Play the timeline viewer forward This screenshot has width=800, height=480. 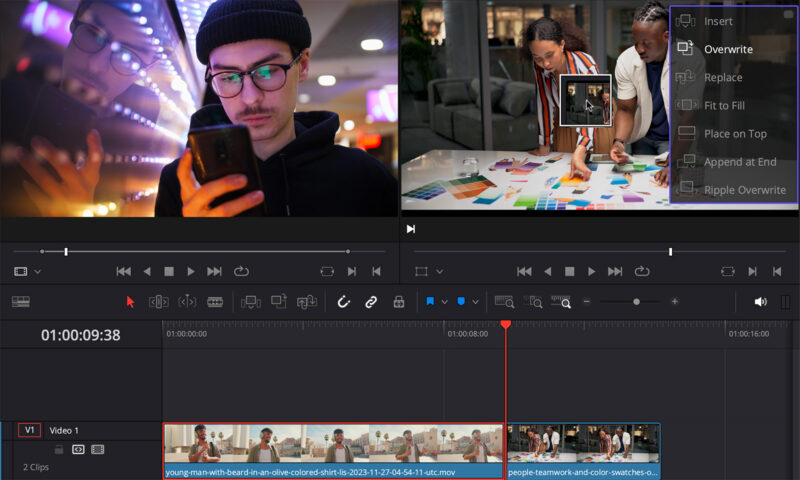click(591, 271)
